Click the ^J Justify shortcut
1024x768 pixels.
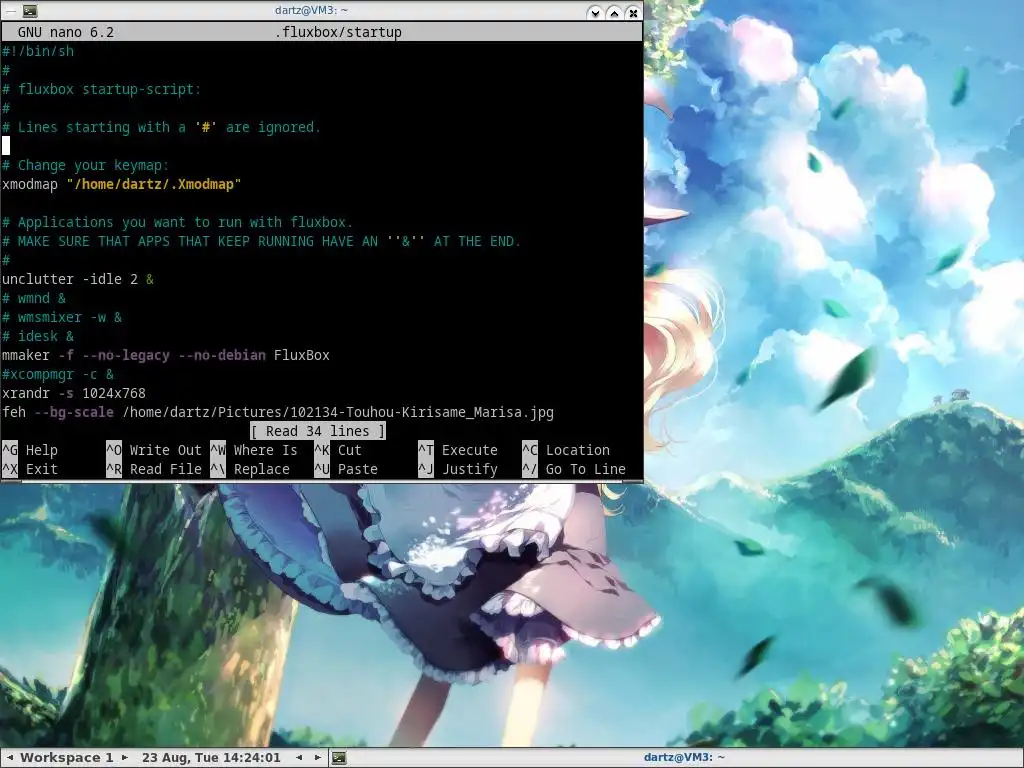tap(458, 469)
